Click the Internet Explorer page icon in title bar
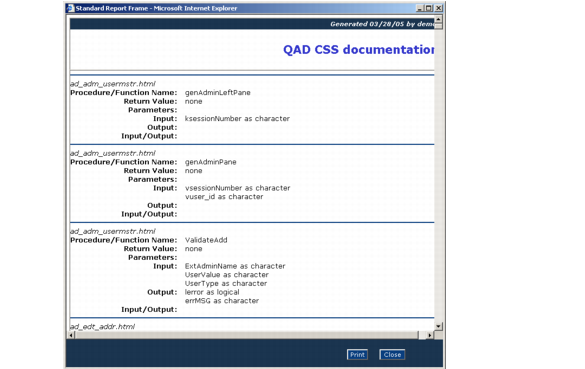Image resolution: width=585 pixels, height=369 pixels. [71, 8]
